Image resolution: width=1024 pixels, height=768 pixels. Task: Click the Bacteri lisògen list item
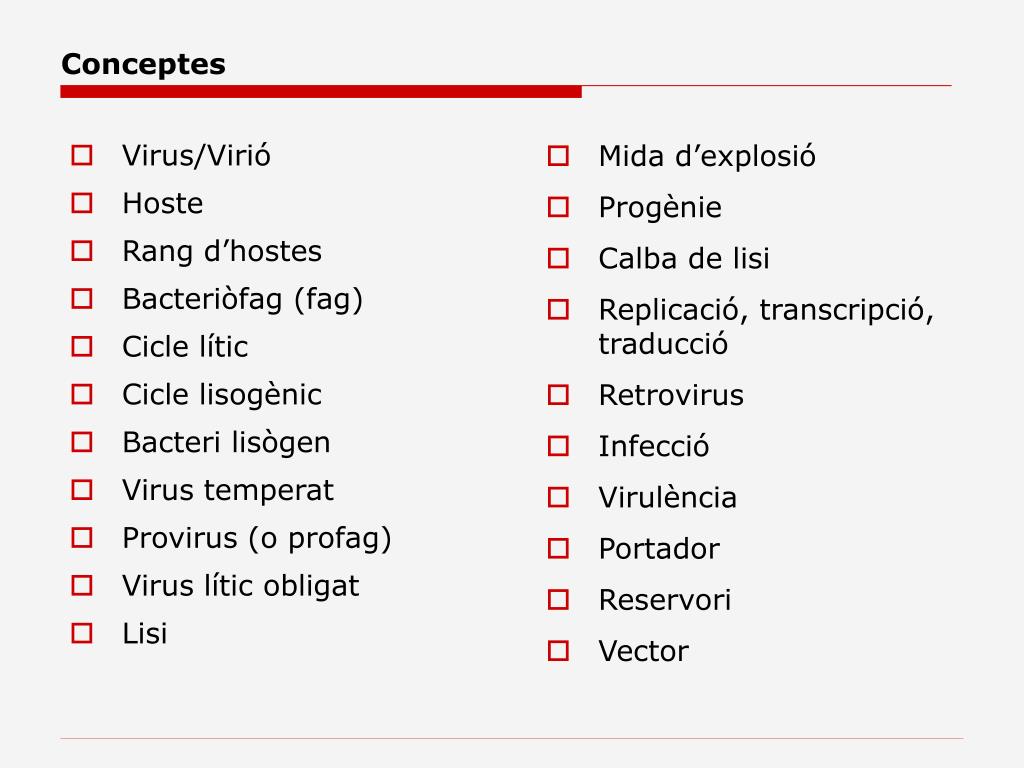[226, 443]
